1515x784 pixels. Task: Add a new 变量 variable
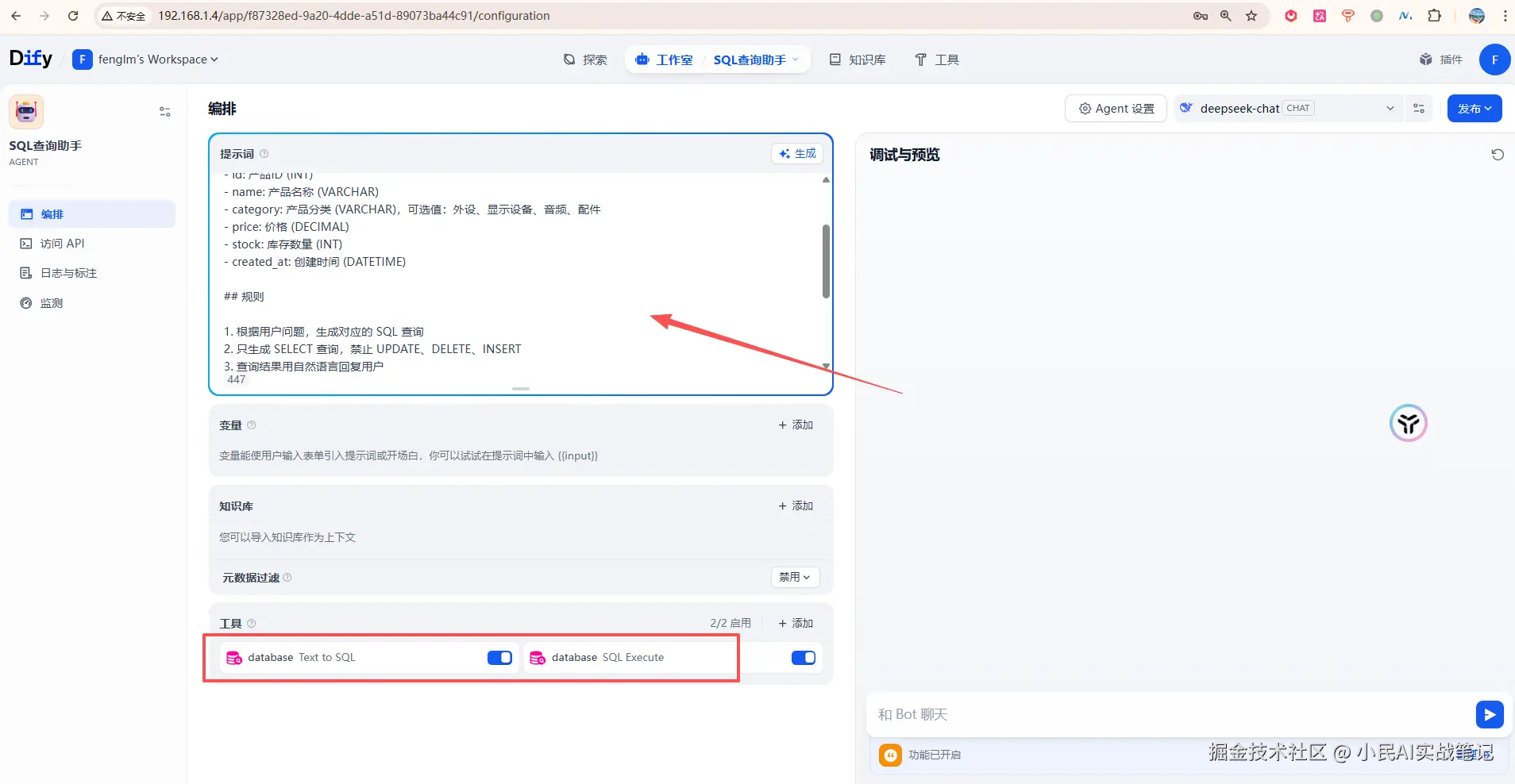pos(796,425)
